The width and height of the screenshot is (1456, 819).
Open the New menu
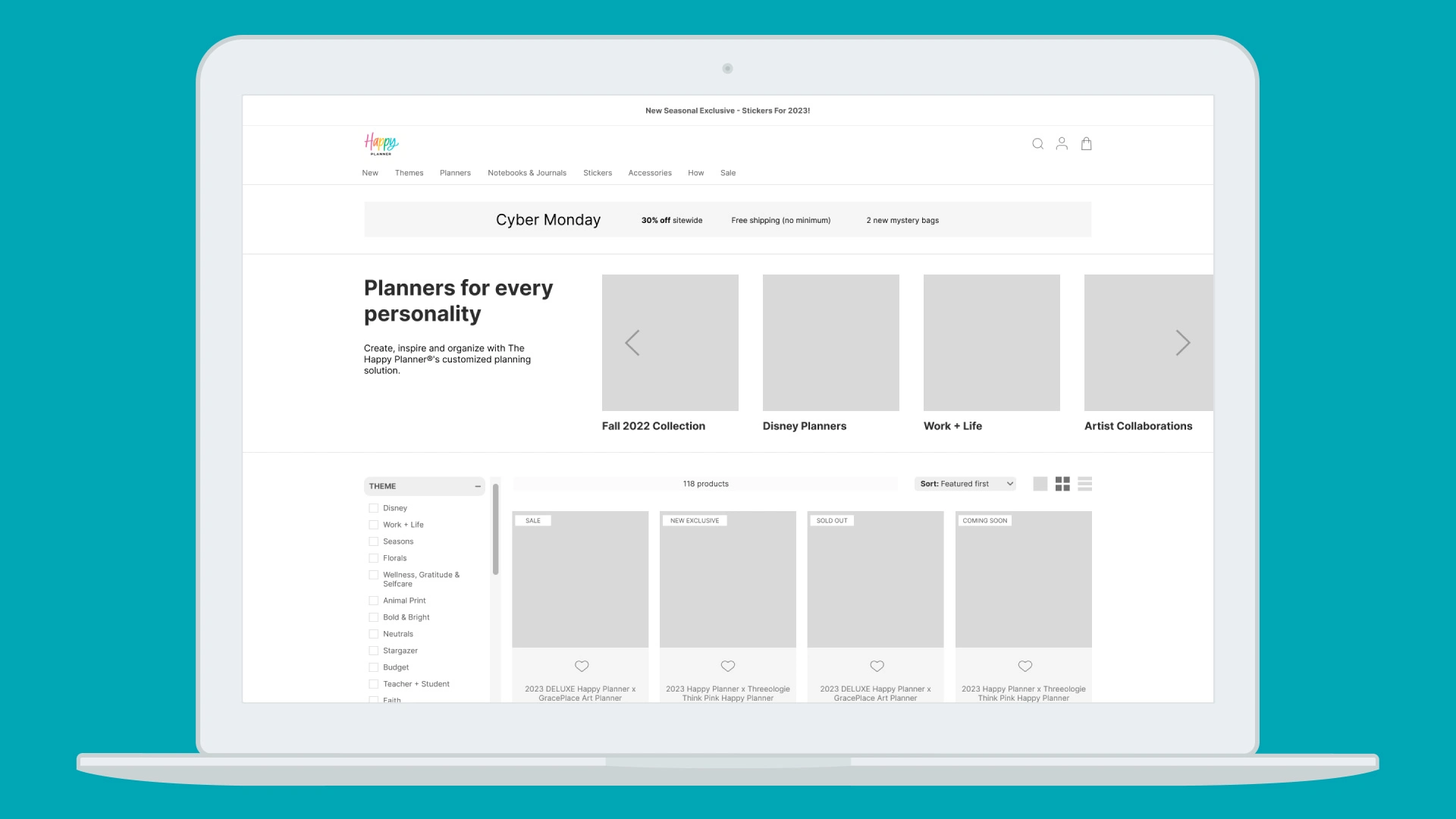pyautogui.click(x=370, y=173)
